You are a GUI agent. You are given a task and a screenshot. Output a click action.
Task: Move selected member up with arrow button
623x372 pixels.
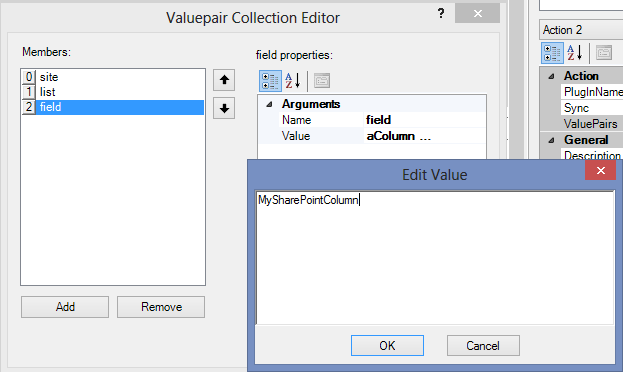(224, 80)
